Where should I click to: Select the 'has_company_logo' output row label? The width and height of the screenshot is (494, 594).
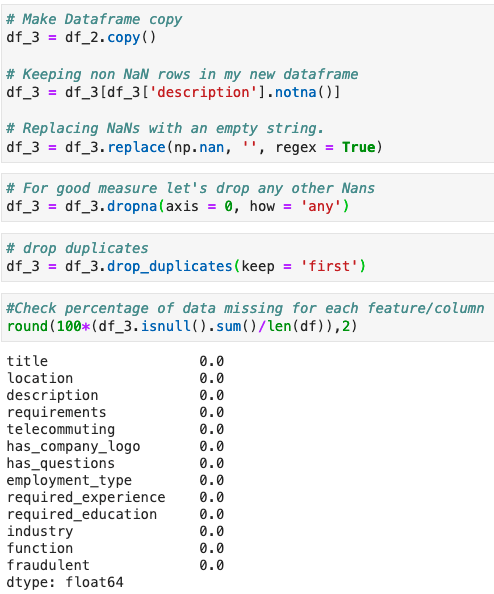(73, 446)
